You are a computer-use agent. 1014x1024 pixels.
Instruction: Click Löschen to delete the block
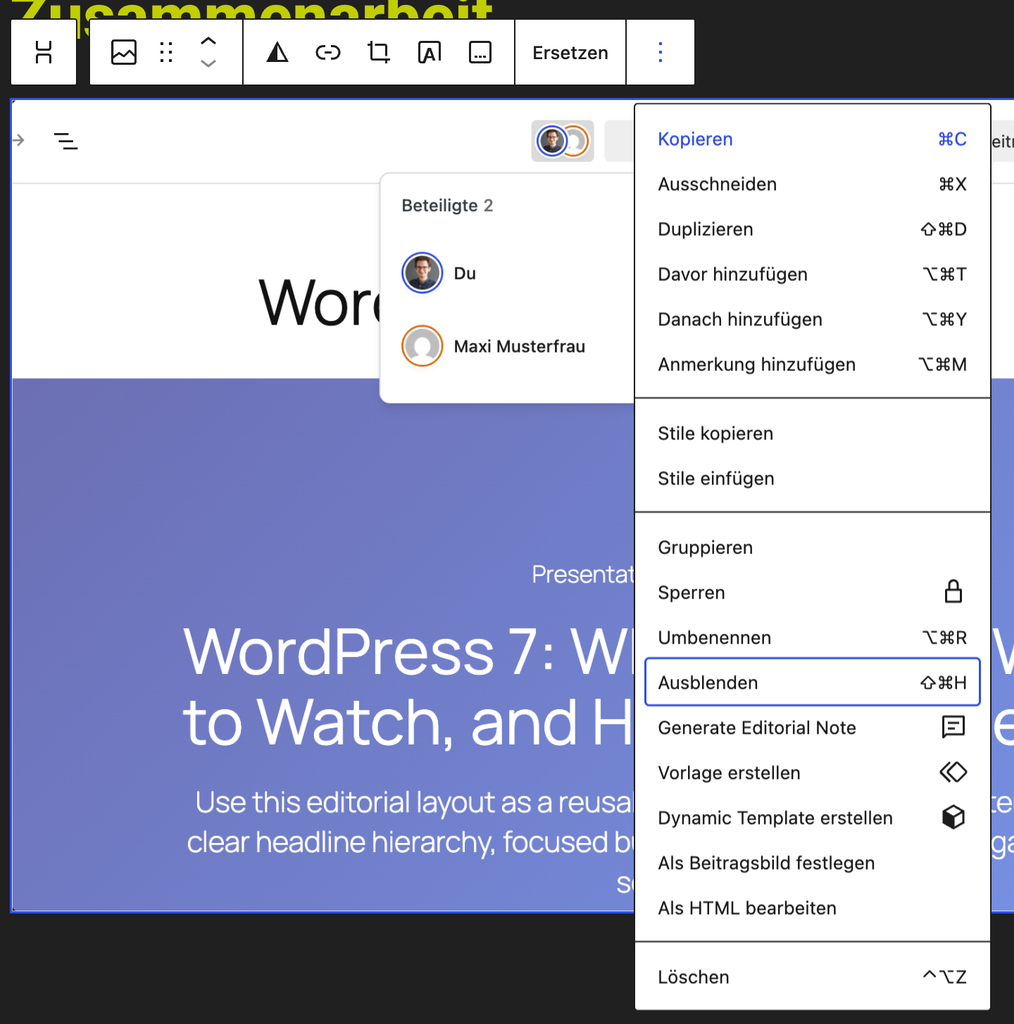(812, 977)
